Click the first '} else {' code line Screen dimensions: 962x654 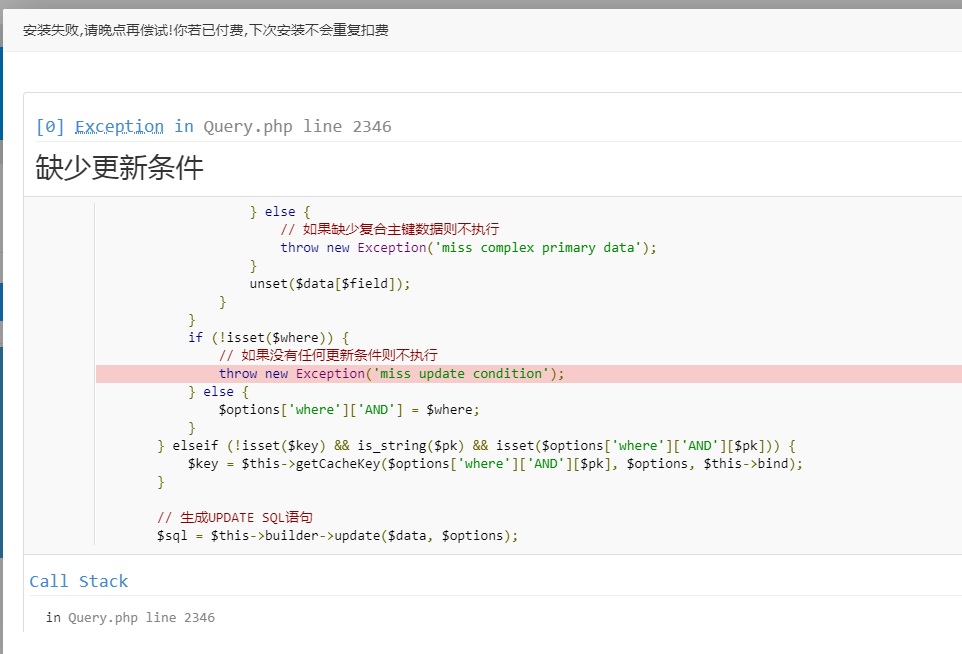pyautogui.click(x=280, y=212)
